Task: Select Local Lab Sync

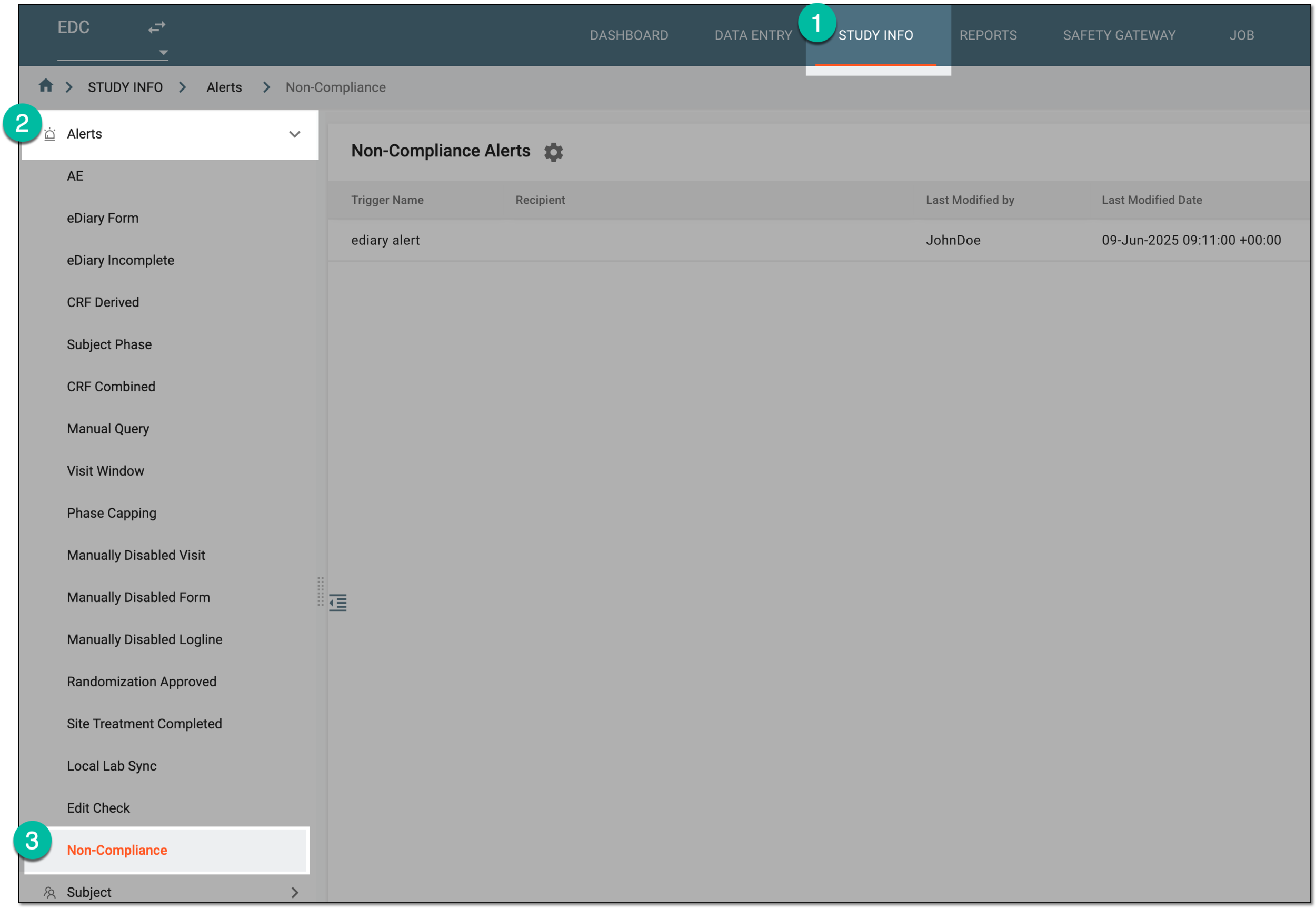Action: (112, 765)
